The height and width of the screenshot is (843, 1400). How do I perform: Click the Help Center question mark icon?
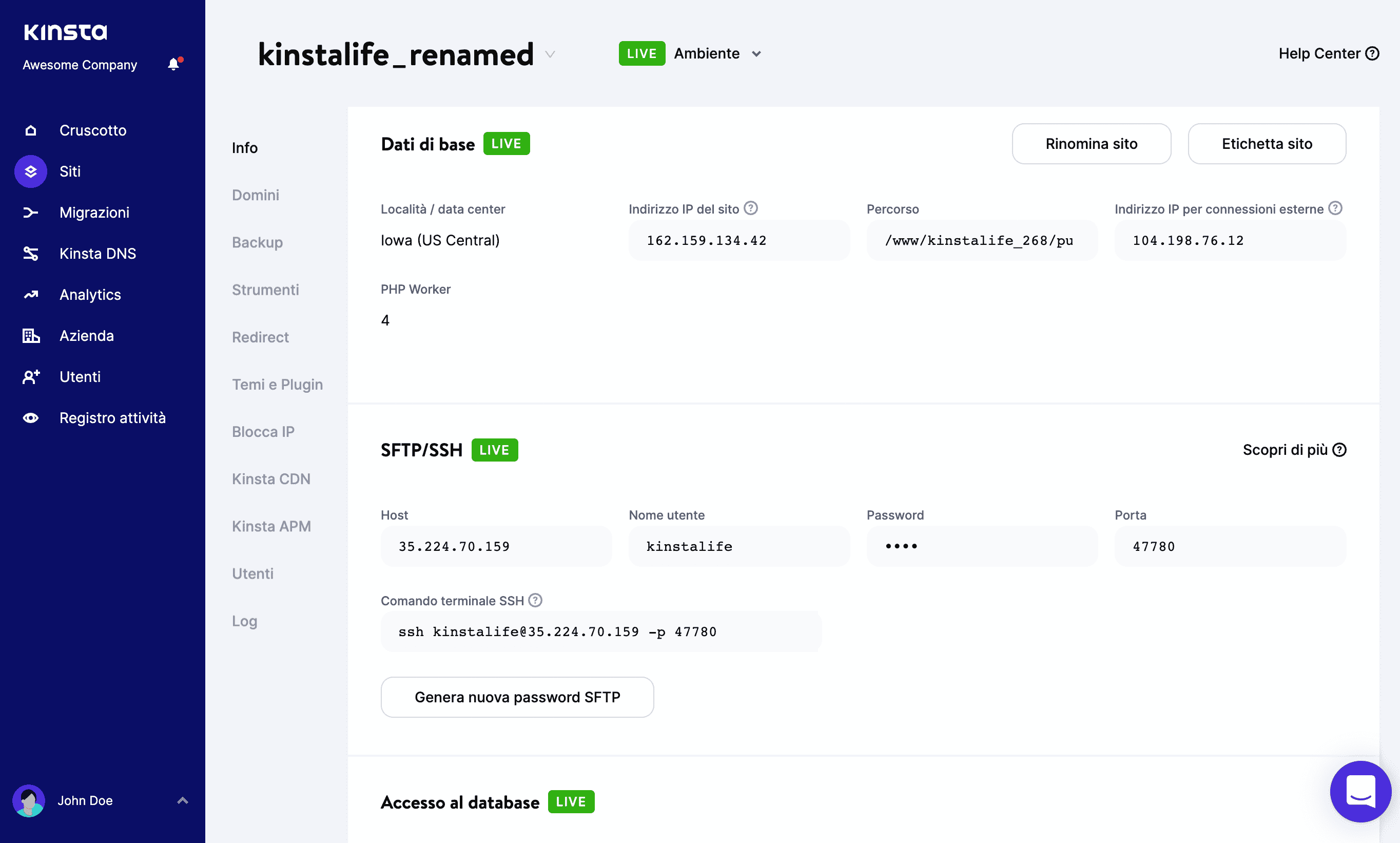1372,53
